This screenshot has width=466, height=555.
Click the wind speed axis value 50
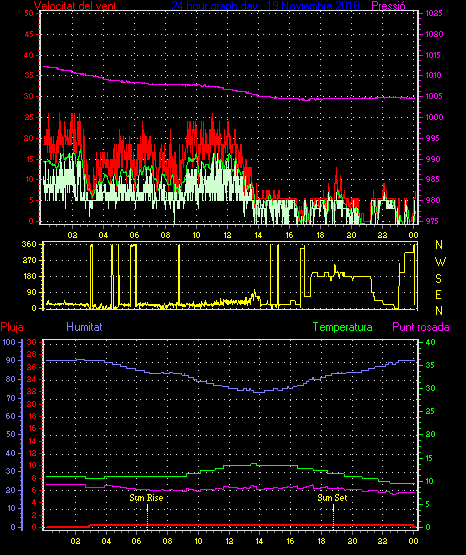pyautogui.click(x=29, y=13)
